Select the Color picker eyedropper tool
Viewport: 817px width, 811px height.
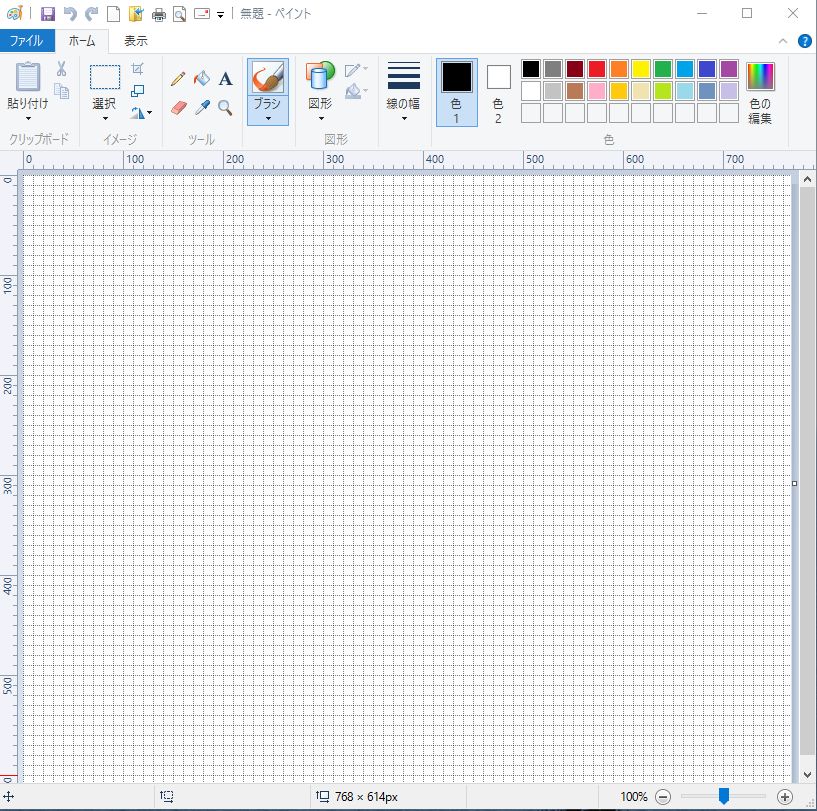(202, 108)
